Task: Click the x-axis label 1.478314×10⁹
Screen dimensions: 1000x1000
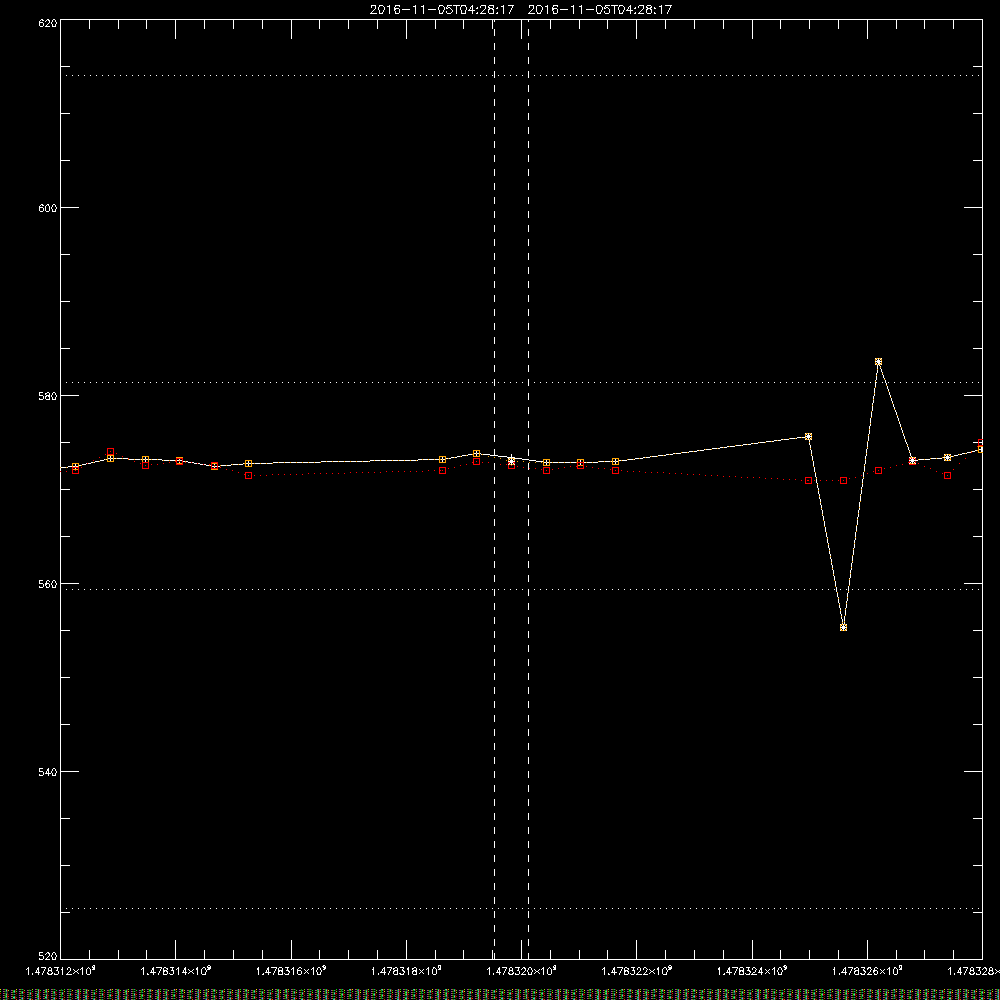Action: [x=175, y=971]
